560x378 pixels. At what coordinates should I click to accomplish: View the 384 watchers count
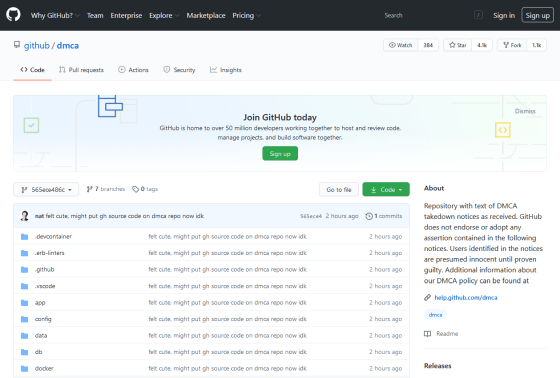coord(428,45)
